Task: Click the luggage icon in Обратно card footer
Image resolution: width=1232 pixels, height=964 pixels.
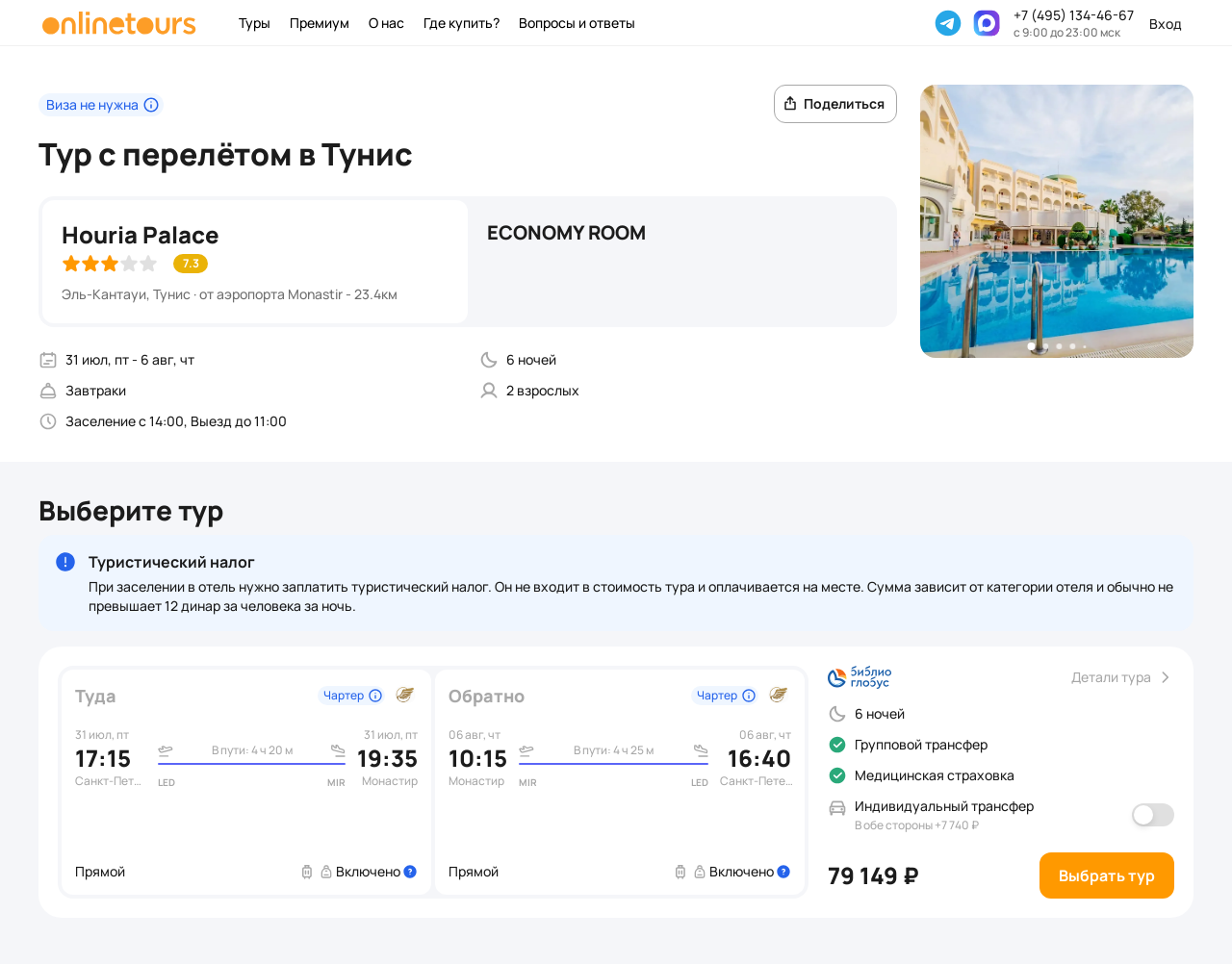Action: (x=680, y=872)
